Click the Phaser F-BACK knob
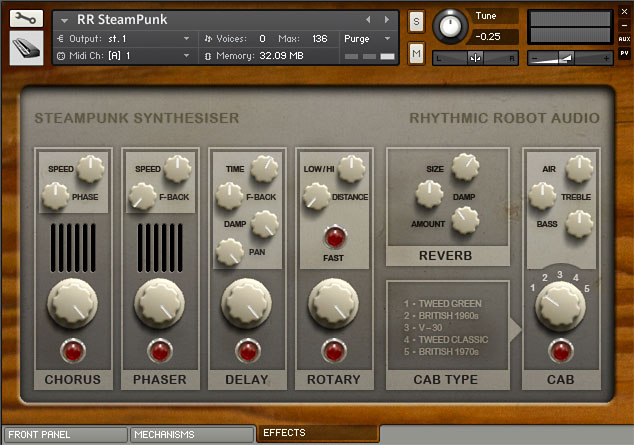634x445 pixels. click(142, 196)
